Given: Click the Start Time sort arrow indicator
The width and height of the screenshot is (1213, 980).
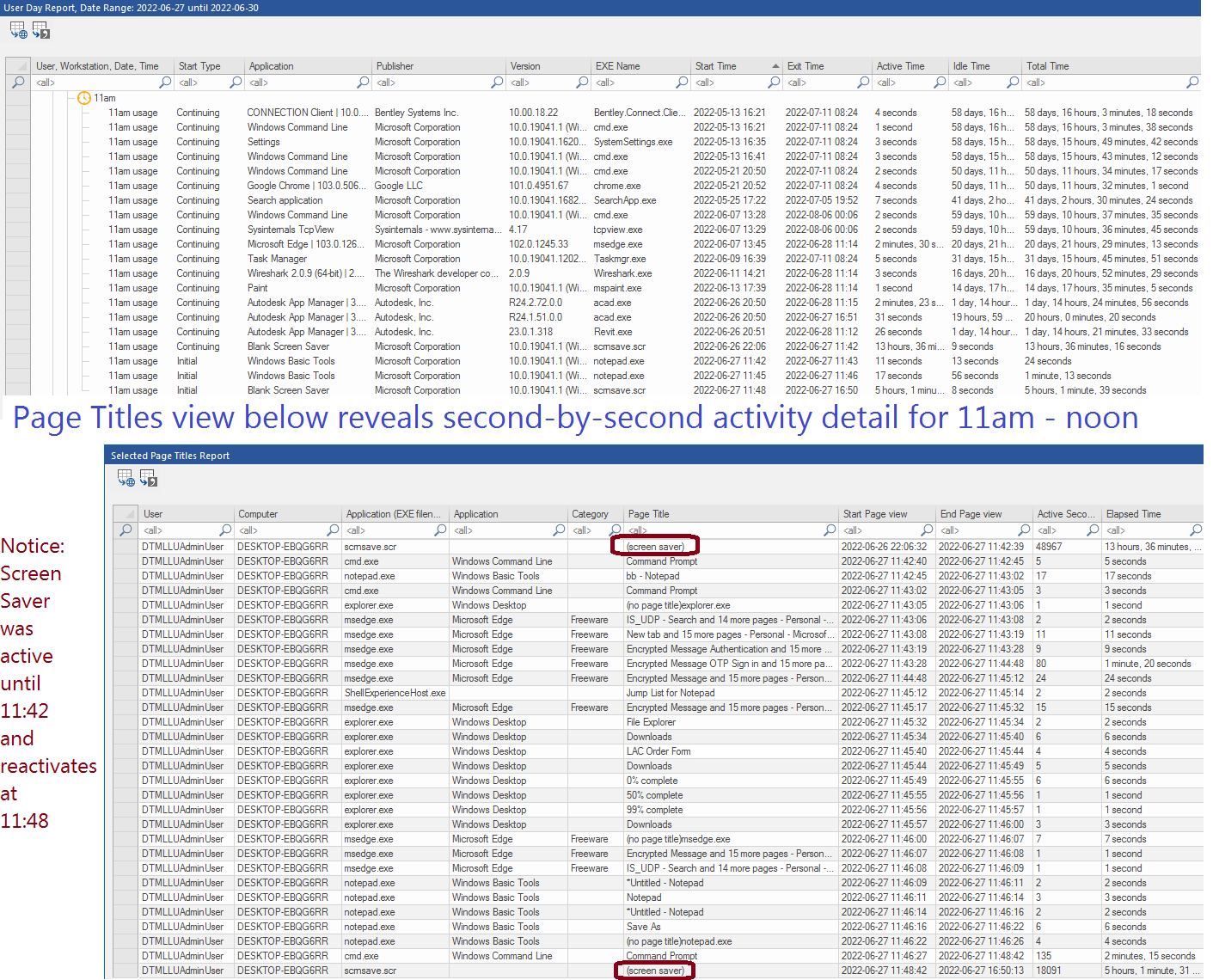Looking at the screenshot, I should 775,66.
